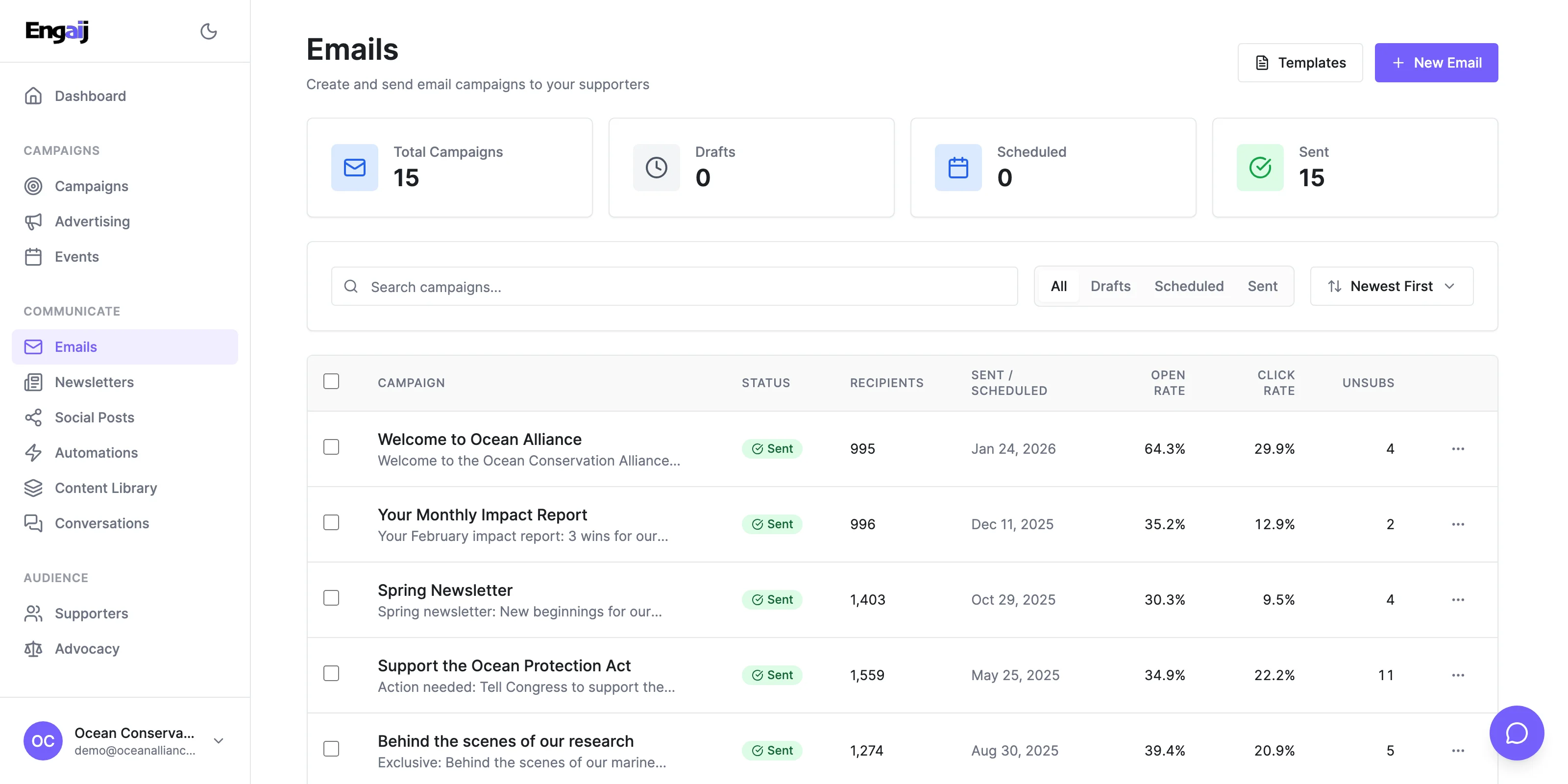
Task: Tick the Support the Ocean Protection Act checkbox
Action: [x=331, y=673]
